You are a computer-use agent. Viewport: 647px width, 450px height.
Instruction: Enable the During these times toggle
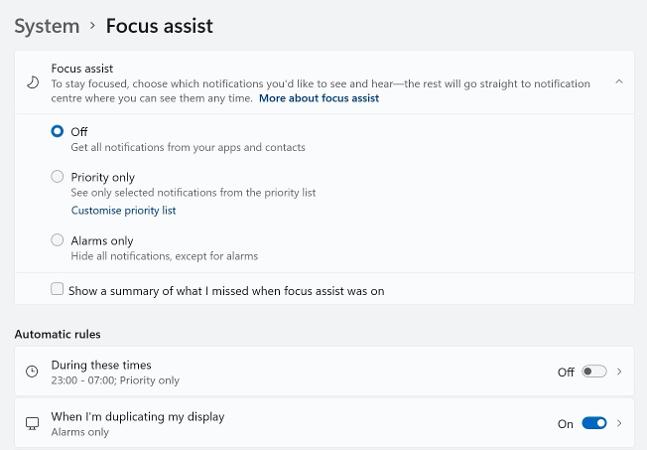594,371
